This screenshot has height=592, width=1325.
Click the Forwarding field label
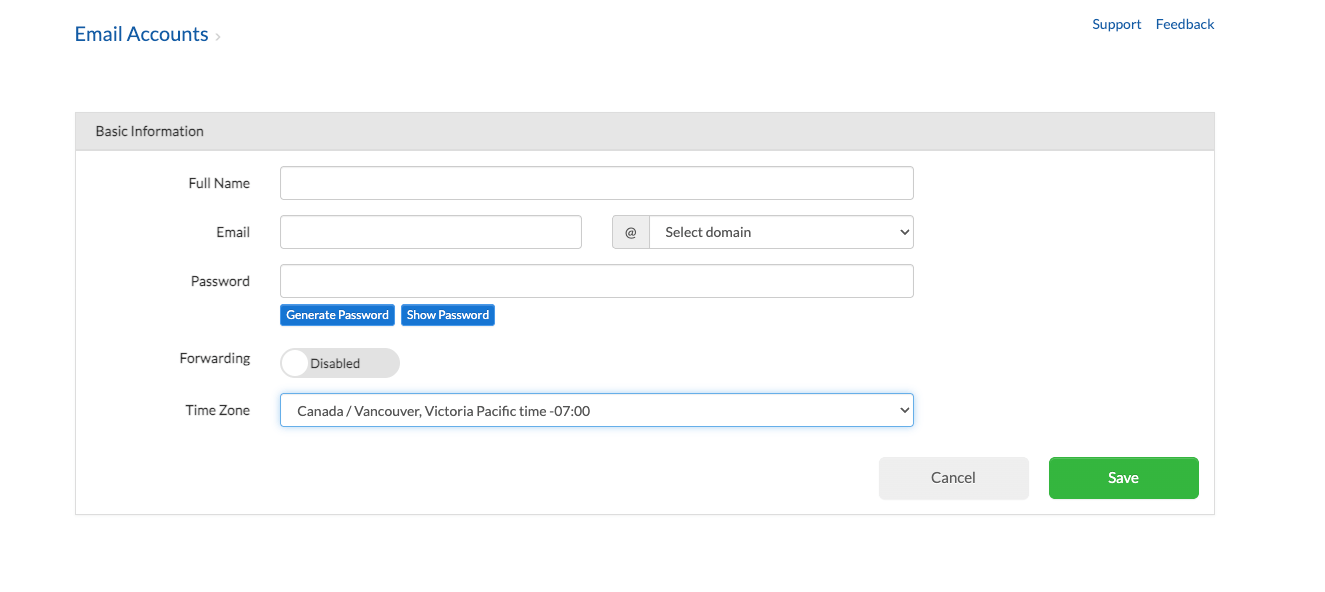click(x=215, y=358)
